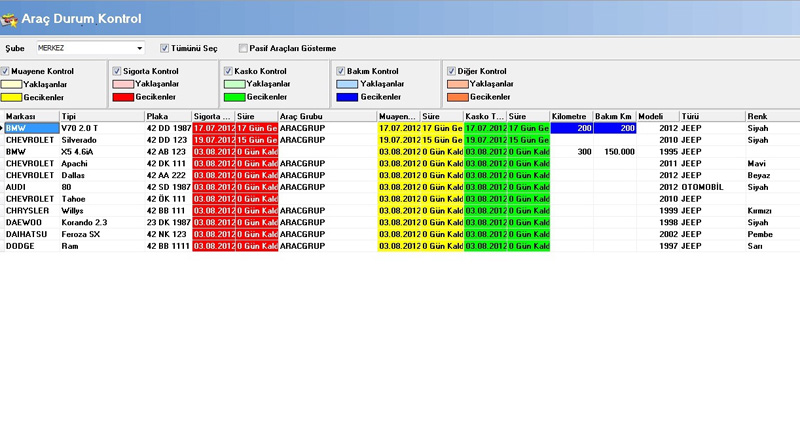This screenshot has width=800, height=442.
Task: Click Bakım Gecikenler blue swatch
Action: pos(347,96)
